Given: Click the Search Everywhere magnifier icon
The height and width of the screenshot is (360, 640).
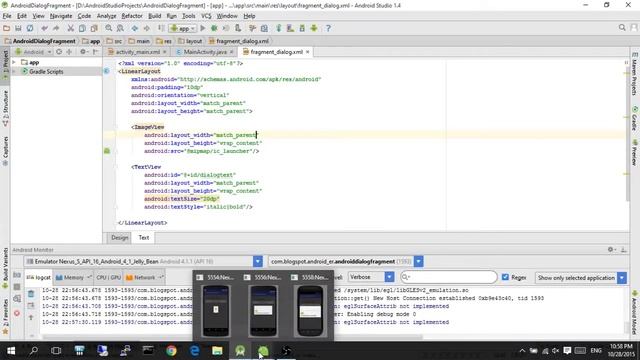Looking at the screenshot, I should (622, 27).
